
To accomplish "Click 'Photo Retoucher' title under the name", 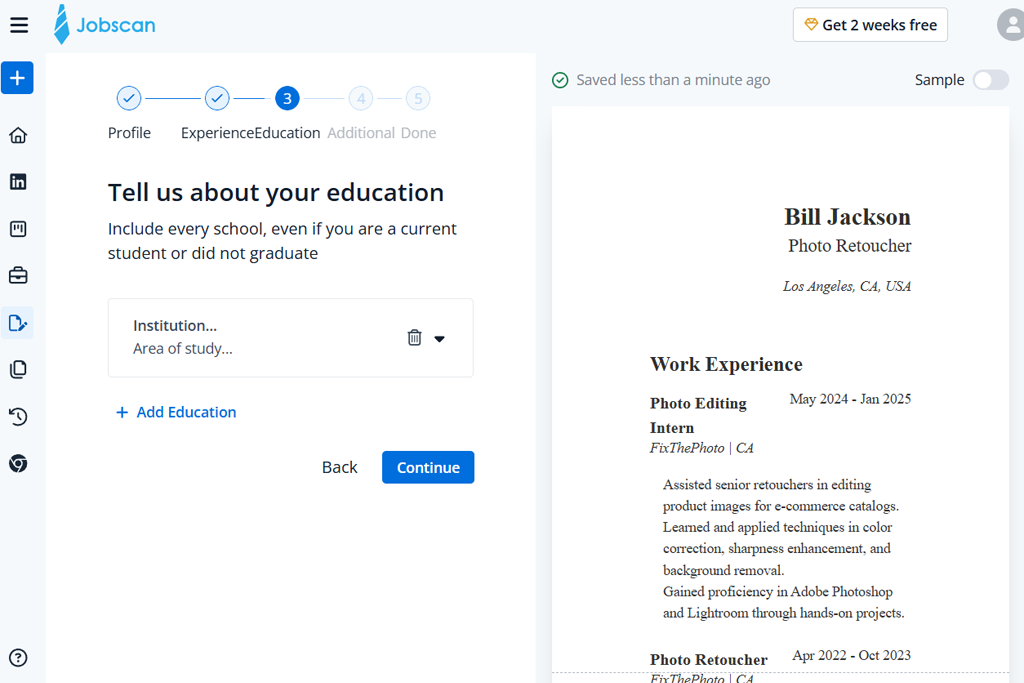I will pos(849,246).
